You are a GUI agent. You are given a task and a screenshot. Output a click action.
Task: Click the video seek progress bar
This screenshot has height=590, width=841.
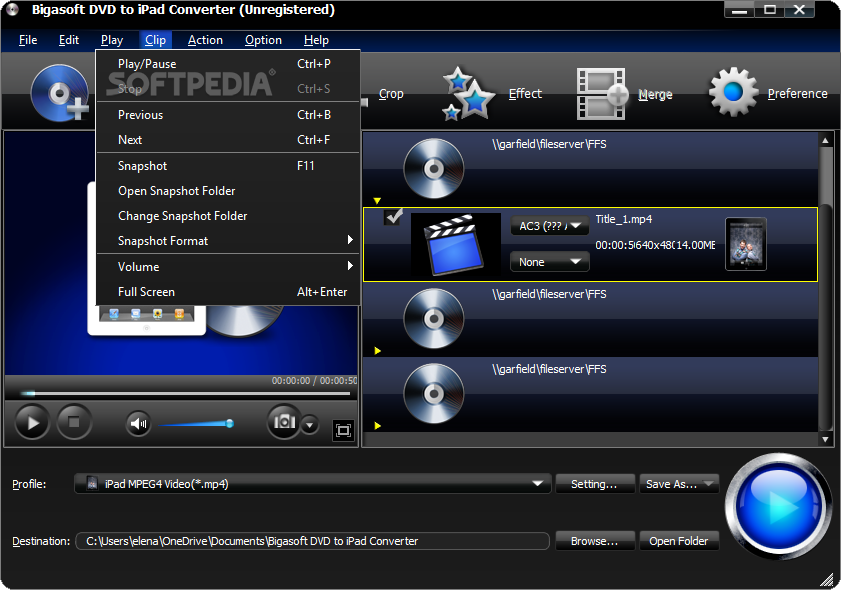(x=186, y=394)
